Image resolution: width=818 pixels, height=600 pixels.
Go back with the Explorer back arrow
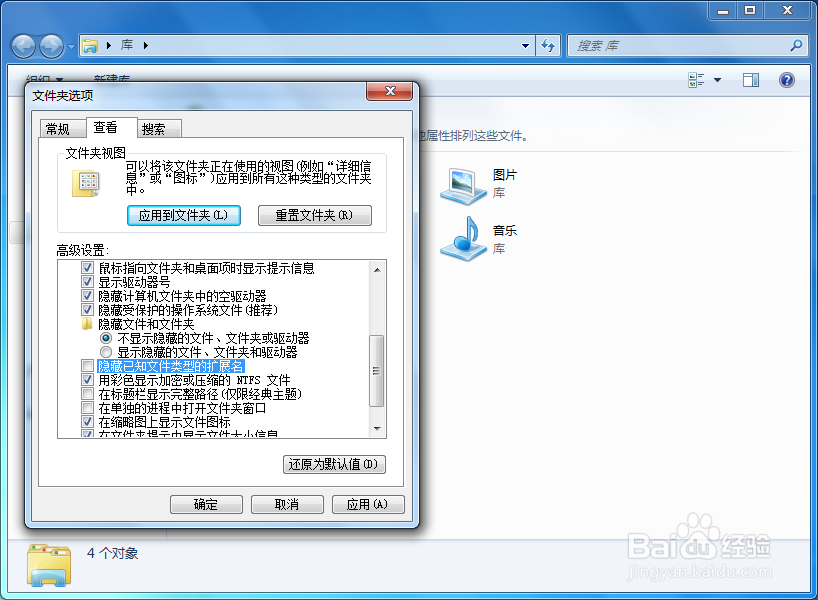23,46
